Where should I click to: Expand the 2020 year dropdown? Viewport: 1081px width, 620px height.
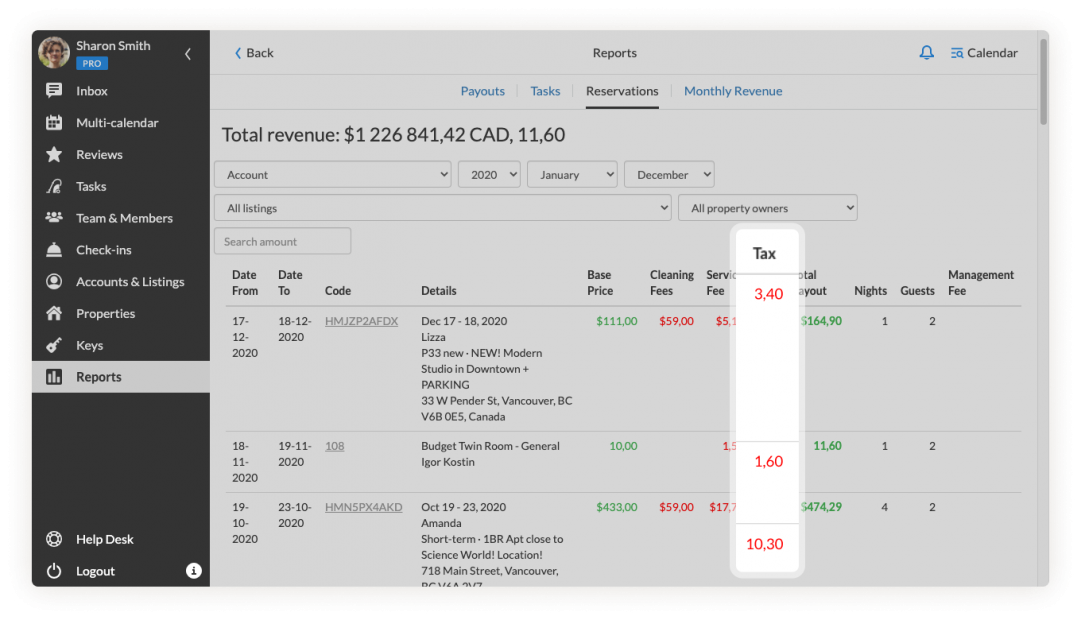coord(489,175)
